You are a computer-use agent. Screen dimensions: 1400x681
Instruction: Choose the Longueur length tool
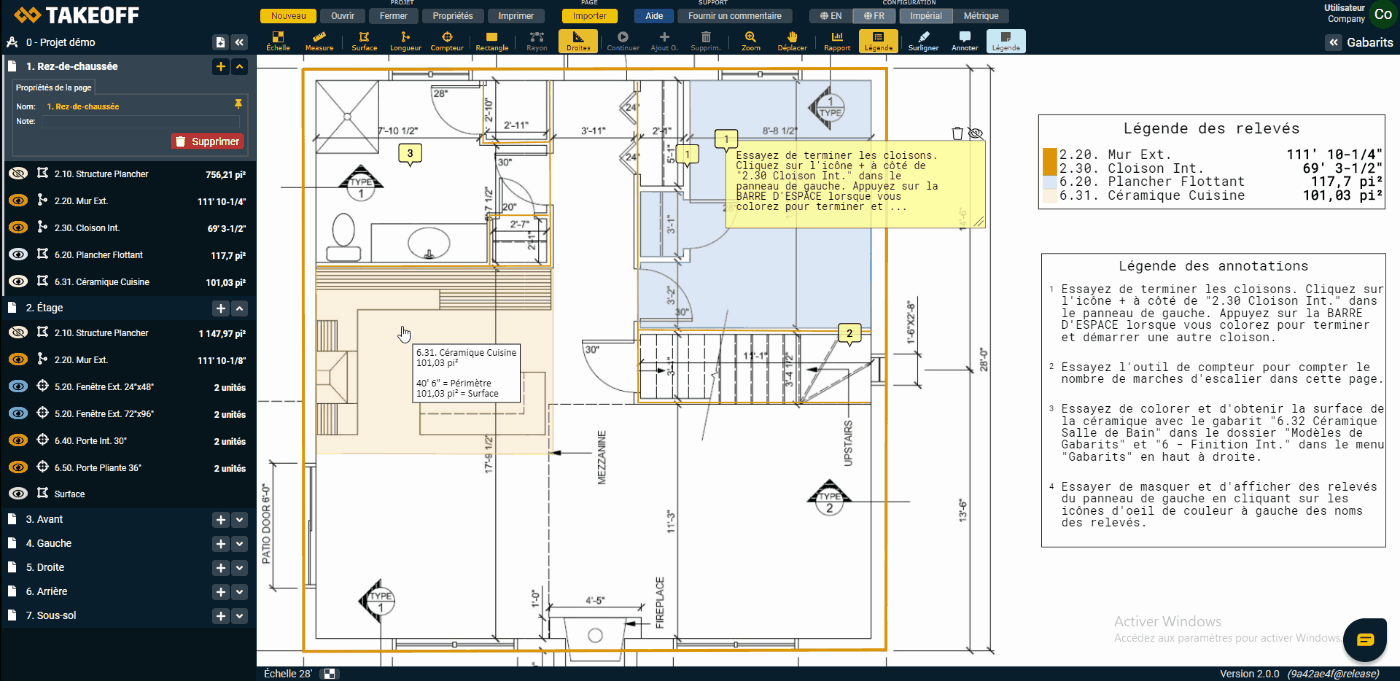(405, 41)
